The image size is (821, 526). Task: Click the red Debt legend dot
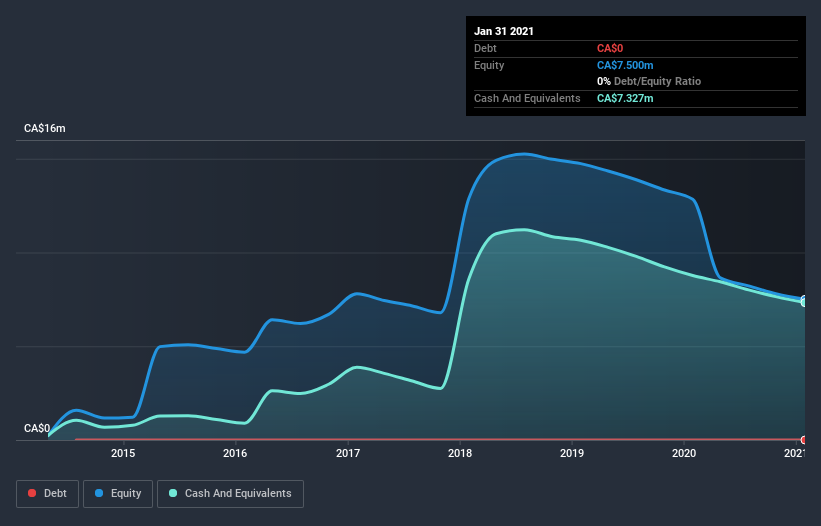click(32, 493)
